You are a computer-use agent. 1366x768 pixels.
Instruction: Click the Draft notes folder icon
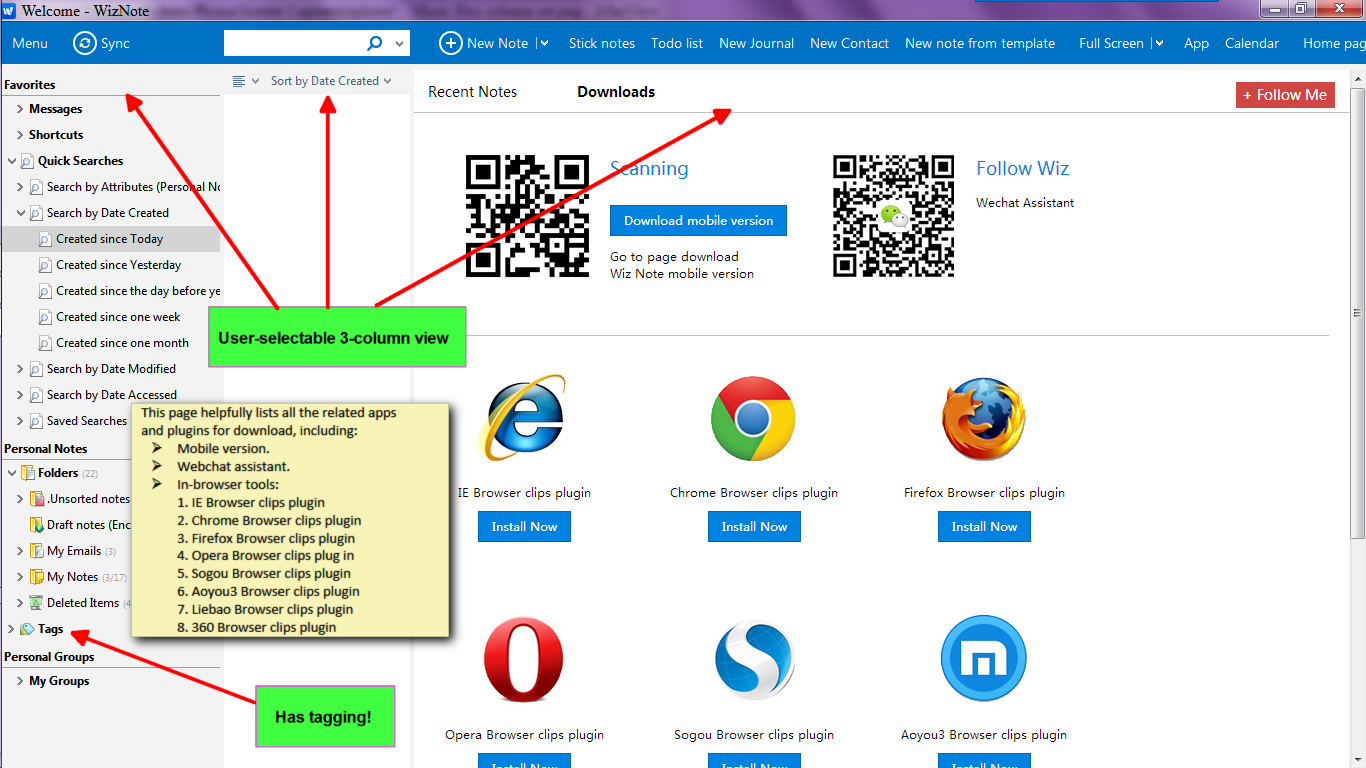[37, 525]
